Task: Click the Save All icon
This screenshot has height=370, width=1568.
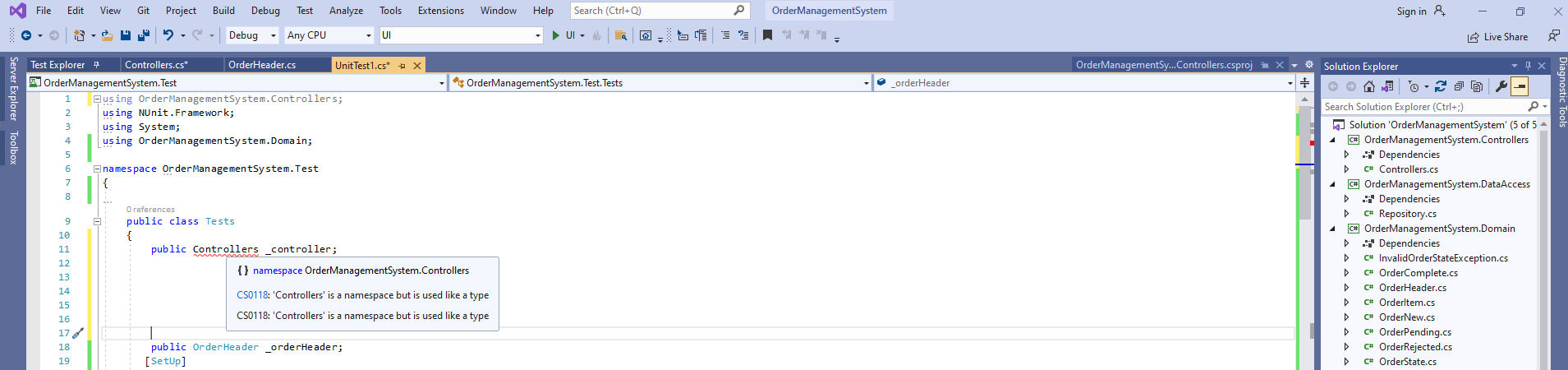Action: click(x=144, y=35)
